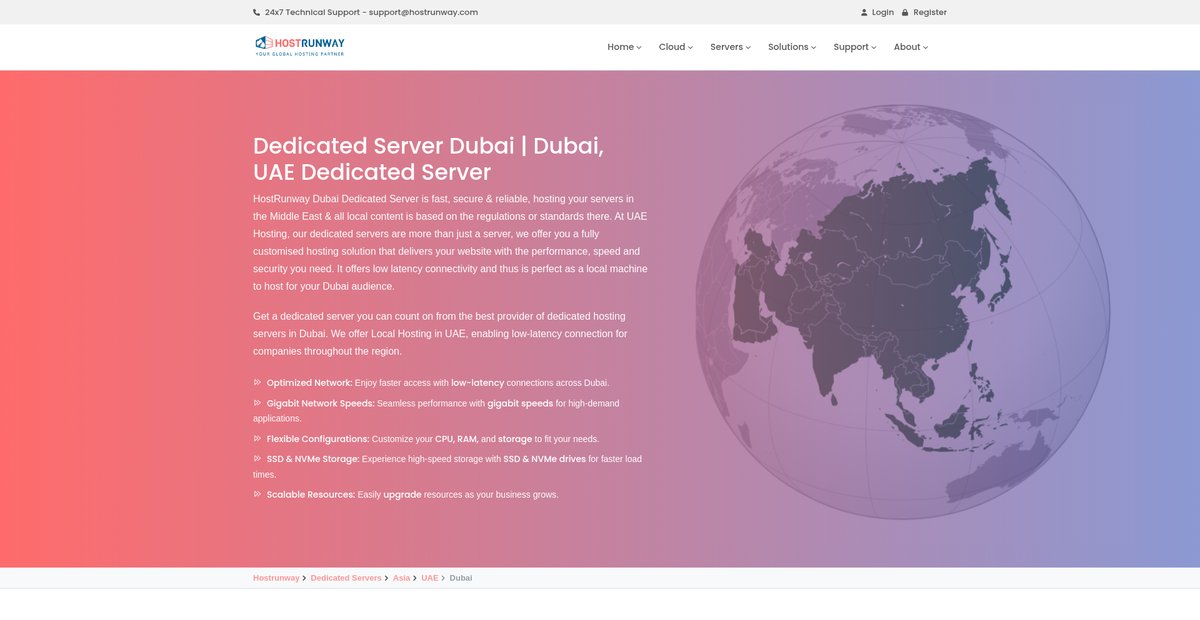The width and height of the screenshot is (1200, 620).
Task: Click the bold "low-latency" text
Action: pos(478,383)
